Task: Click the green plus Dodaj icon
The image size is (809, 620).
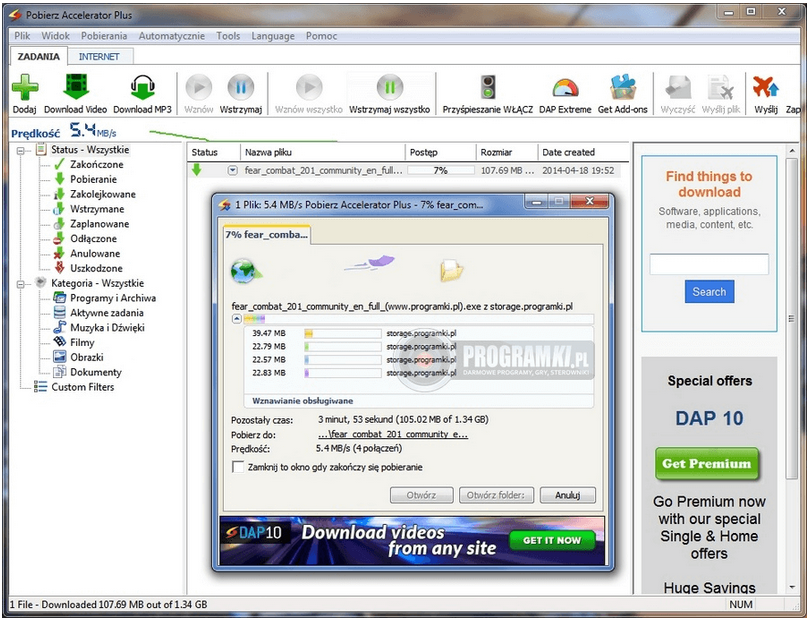Action: [x=25, y=87]
